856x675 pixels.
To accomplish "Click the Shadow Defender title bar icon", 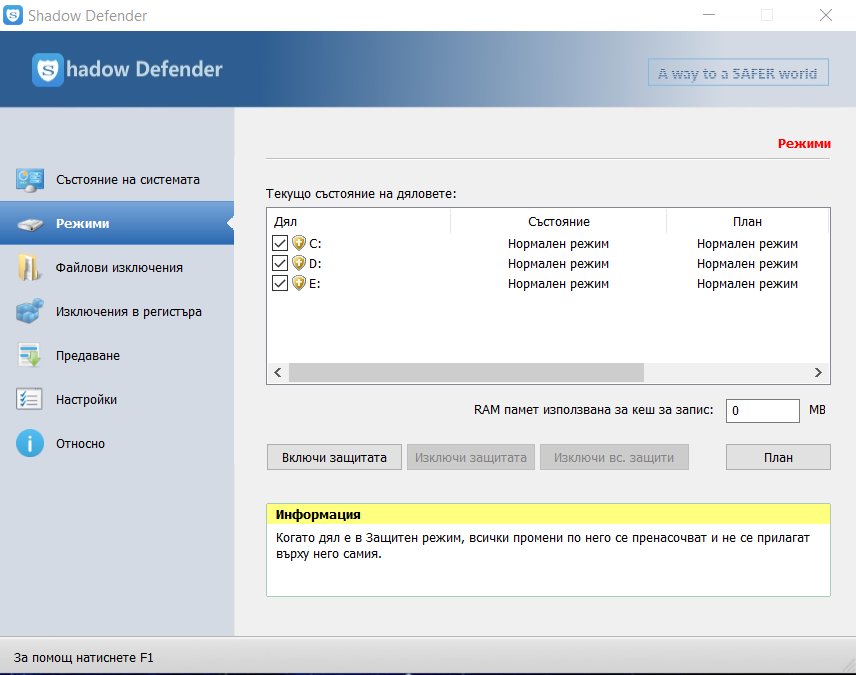I will tap(13, 15).
